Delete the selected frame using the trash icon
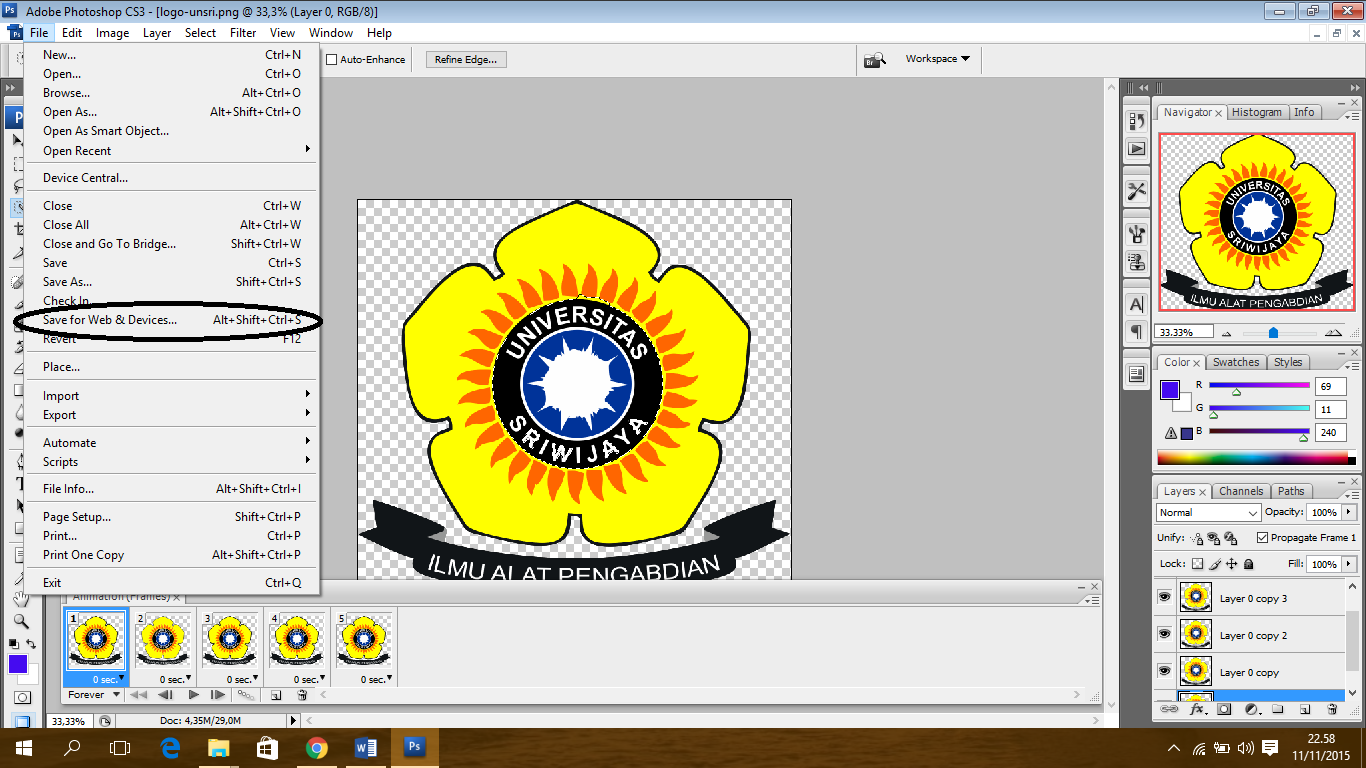Screen dimensions: 1366x768 tap(302, 695)
